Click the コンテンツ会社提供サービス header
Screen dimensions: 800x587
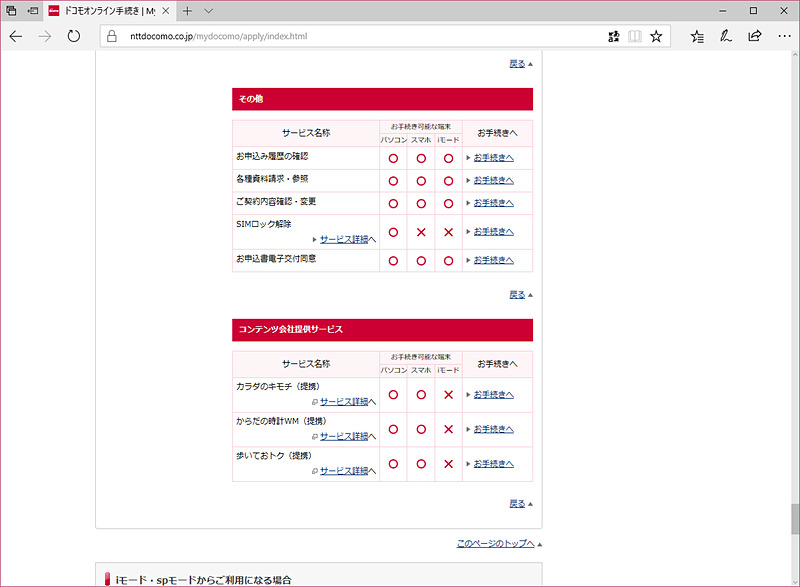tap(382, 330)
